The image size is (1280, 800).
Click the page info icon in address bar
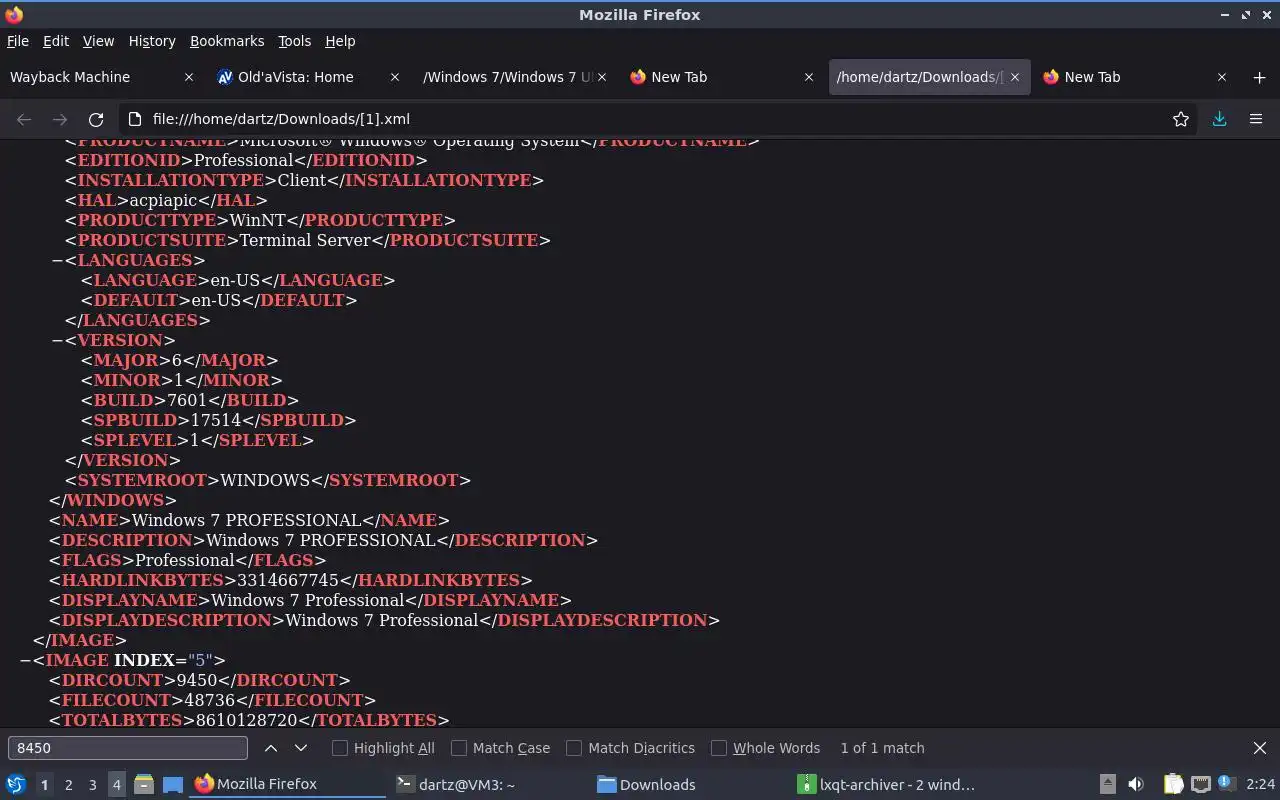135,119
